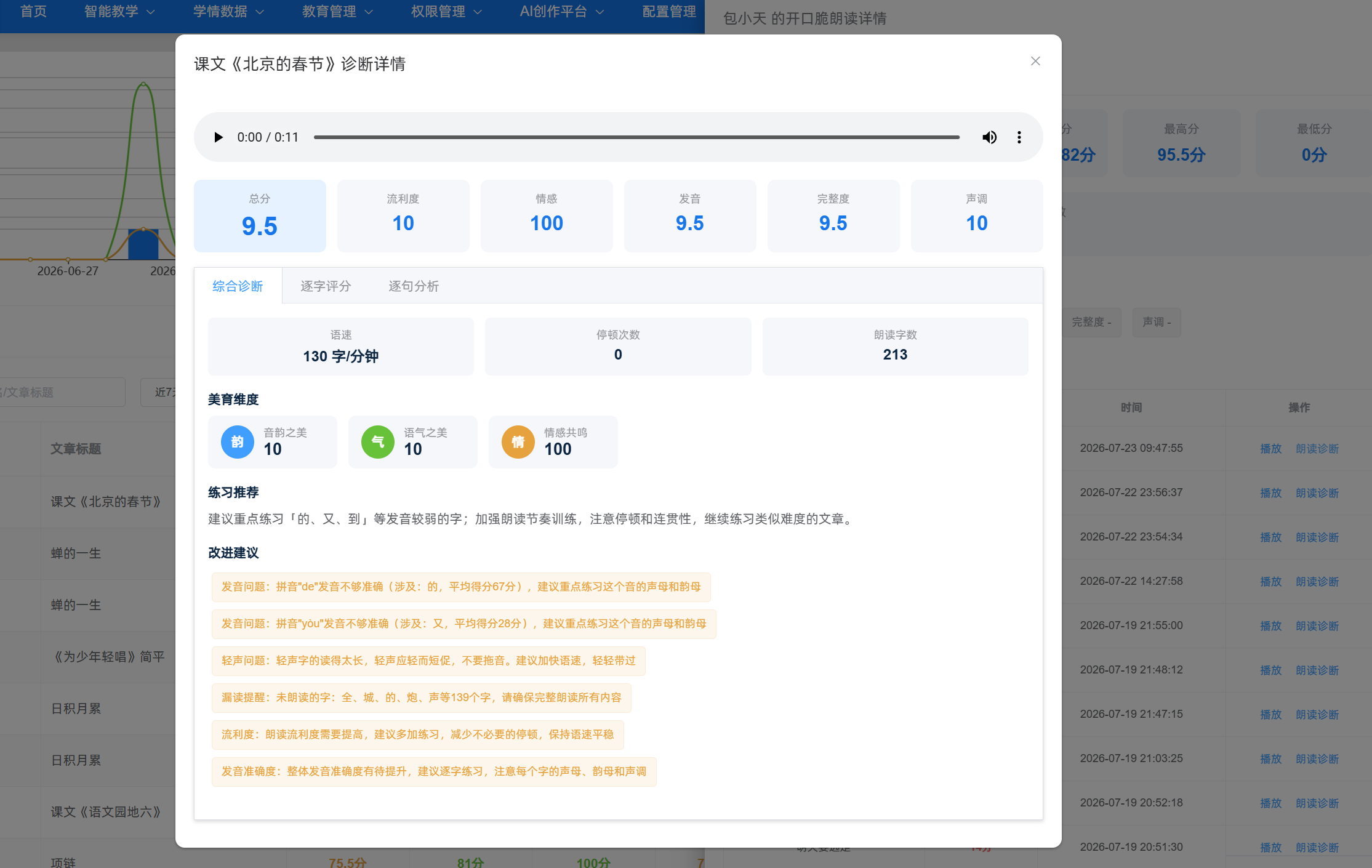The image size is (1372, 868).
Task: Click the 文章标题 search input field
Action: pos(62,392)
